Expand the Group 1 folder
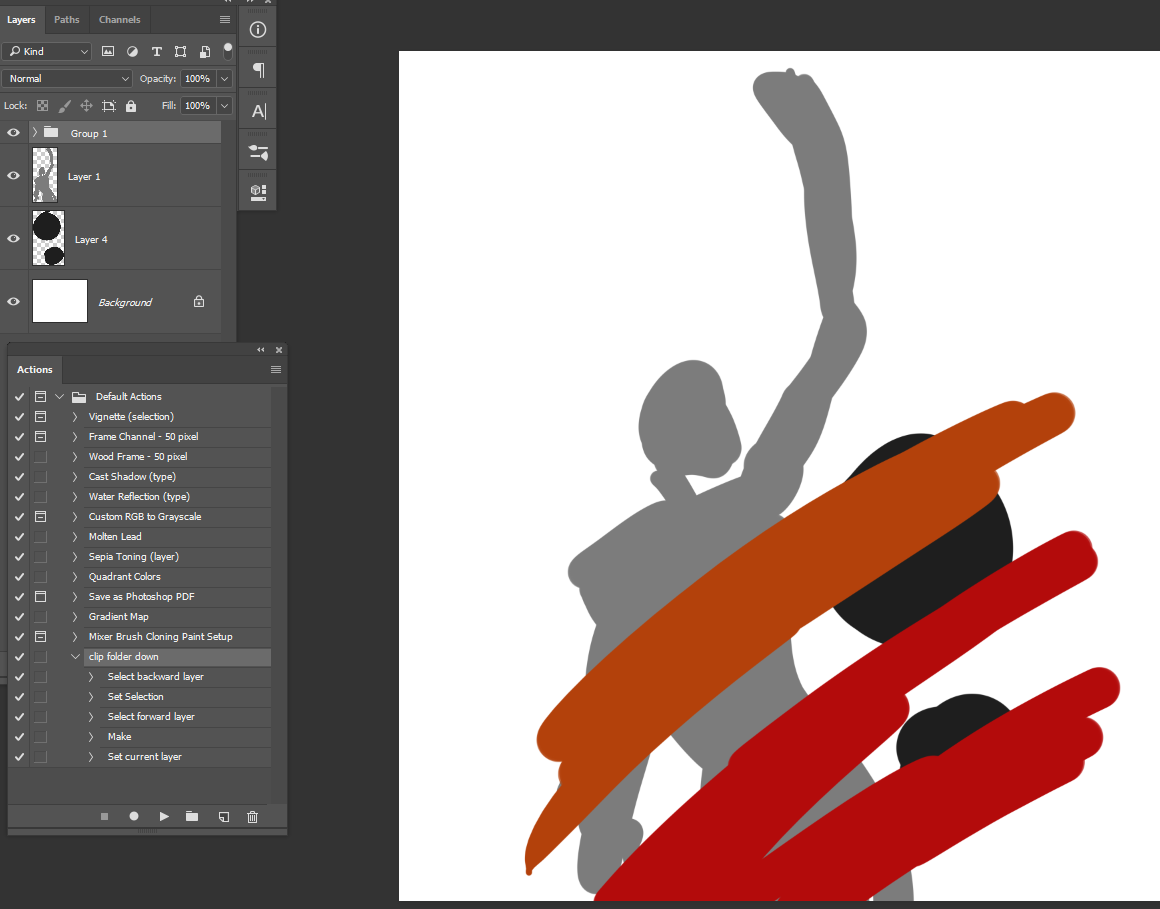Image resolution: width=1160 pixels, height=909 pixels. 34,132
